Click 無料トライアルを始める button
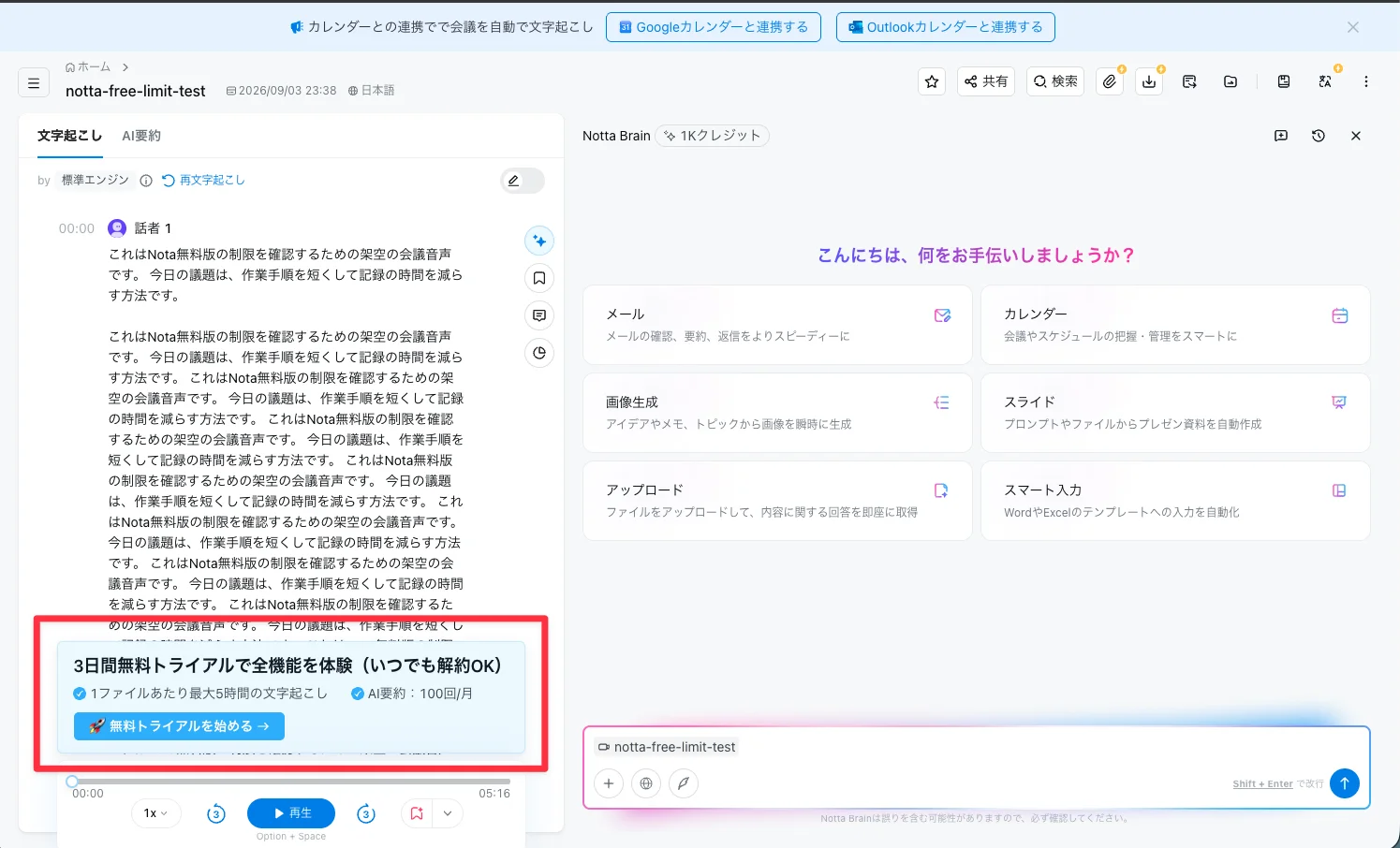This screenshot has height=848, width=1400. [179, 725]
